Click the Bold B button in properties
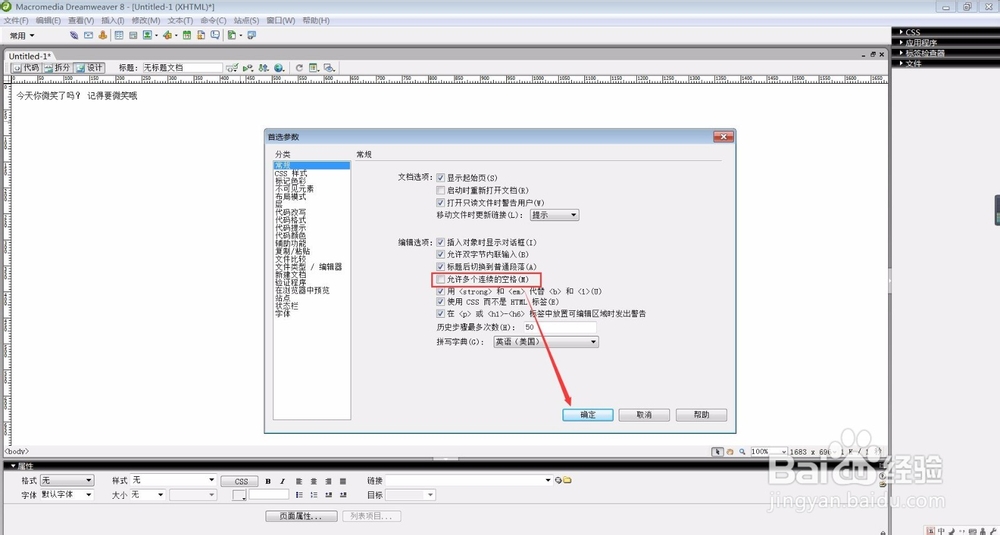 click(268, 481)
